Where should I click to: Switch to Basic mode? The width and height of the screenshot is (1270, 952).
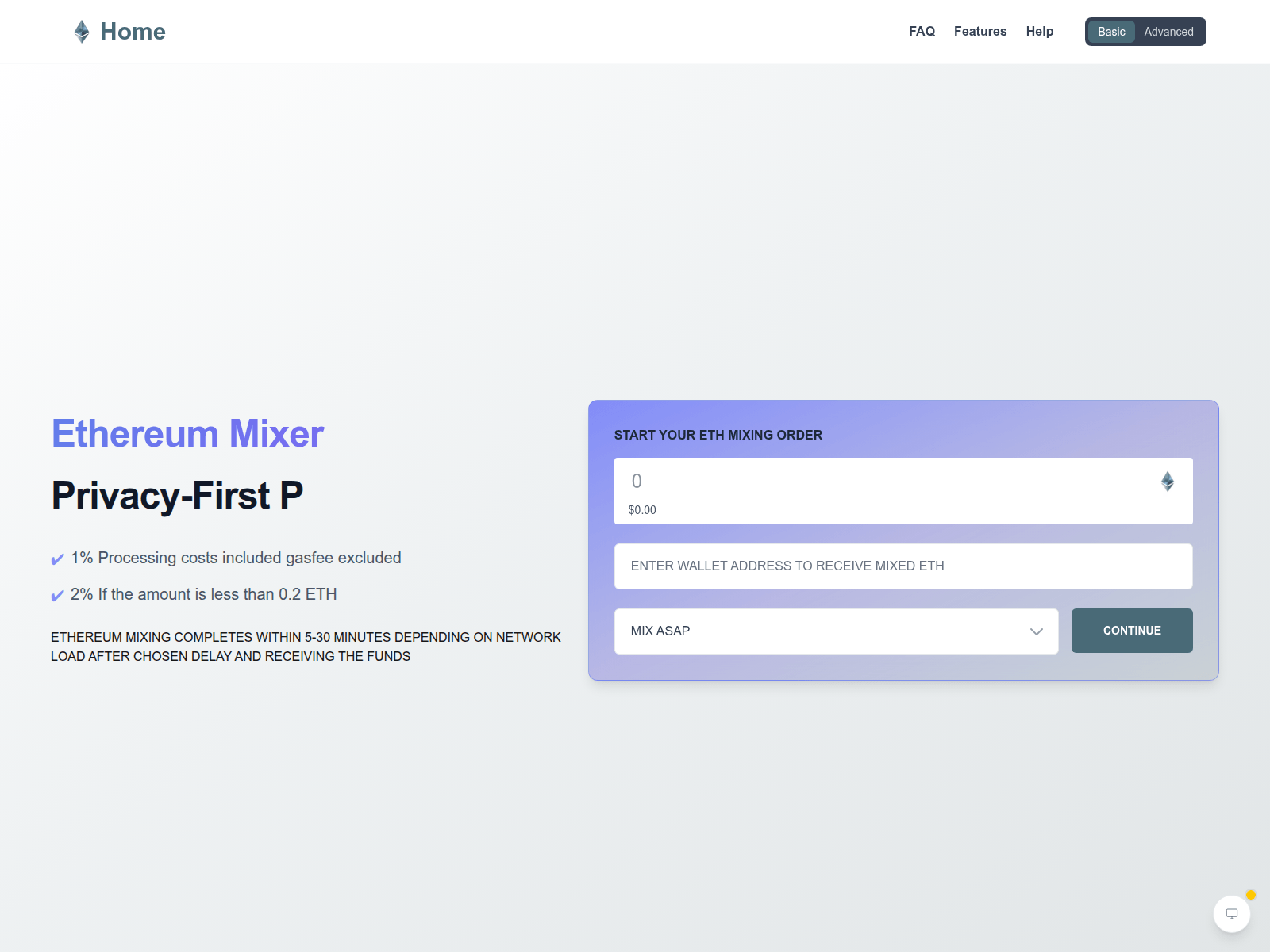tap(1111, 32)
